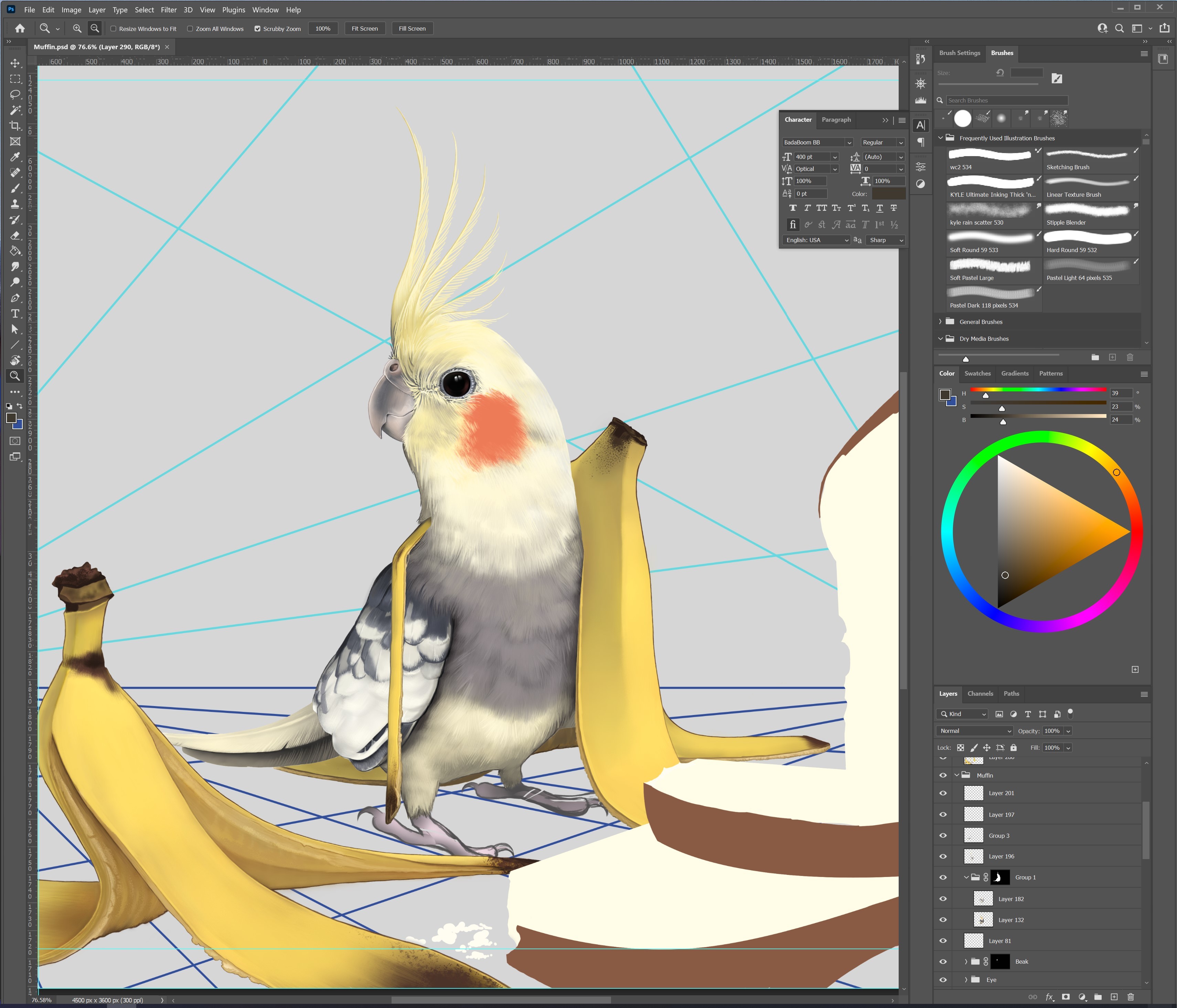Viewport: 1177px width, 1008px height.
Task: Click the Zoom Out icon
Action: coord(95,29)
